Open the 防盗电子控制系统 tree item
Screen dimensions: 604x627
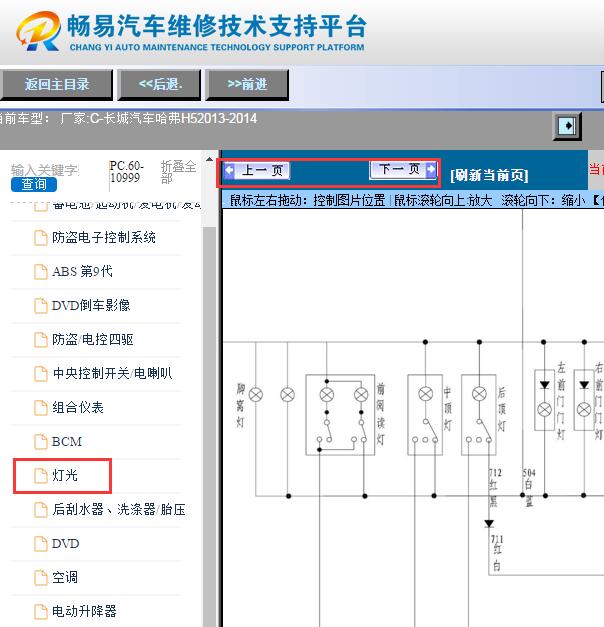104,238
